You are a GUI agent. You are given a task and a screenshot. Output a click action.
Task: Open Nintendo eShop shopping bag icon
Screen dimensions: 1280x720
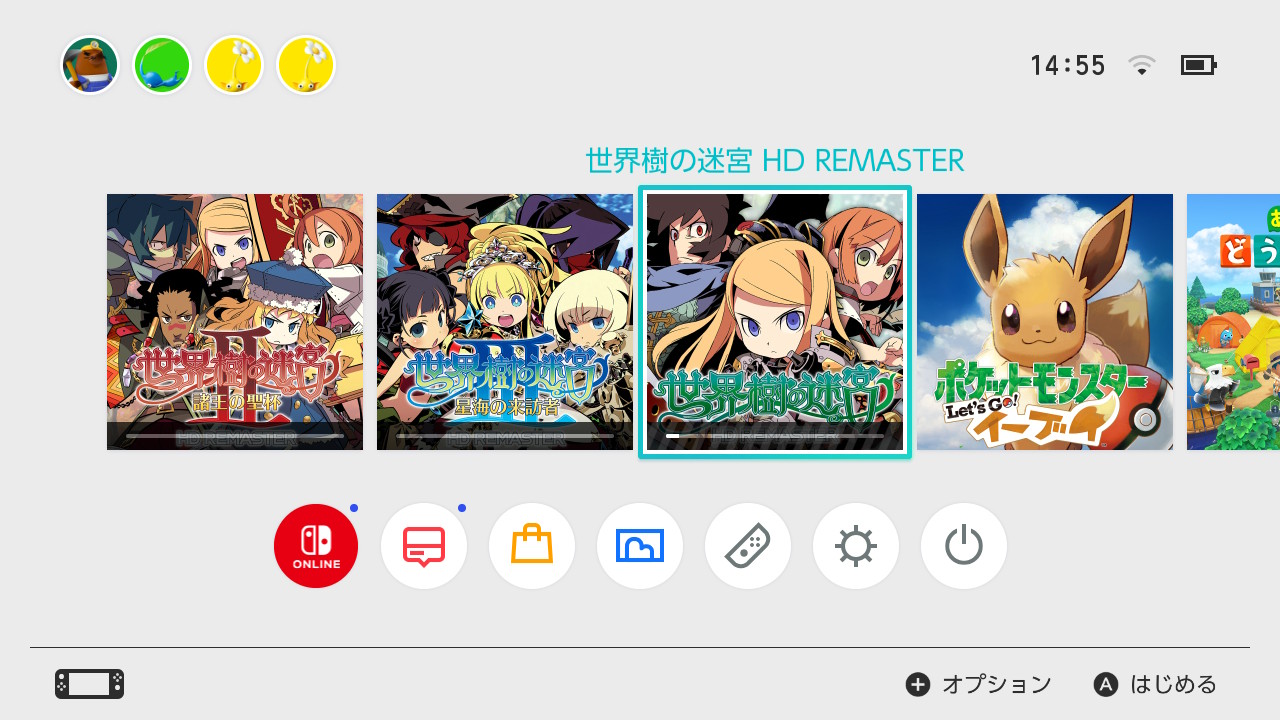[532, 546]
